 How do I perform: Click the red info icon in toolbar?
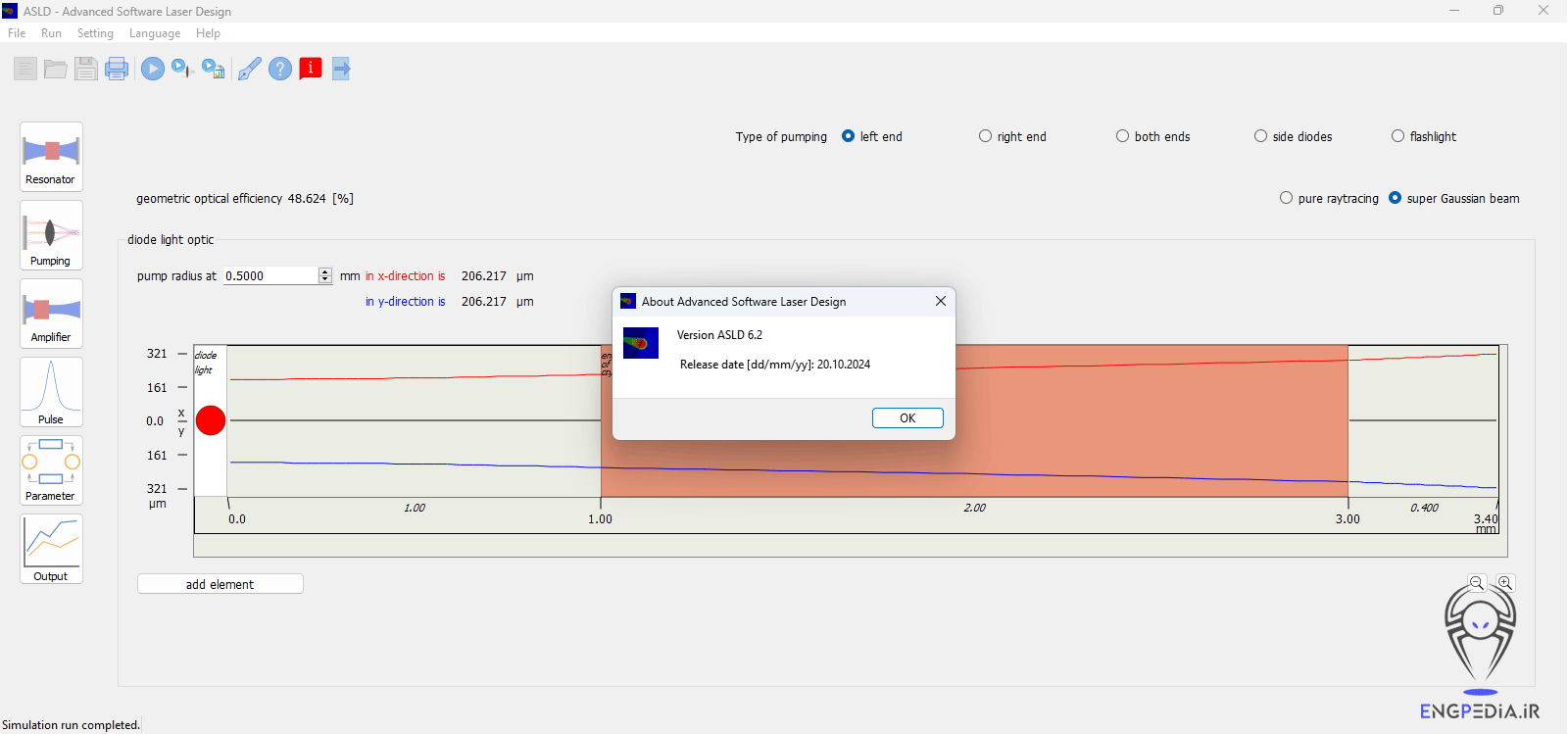(311, 69)
